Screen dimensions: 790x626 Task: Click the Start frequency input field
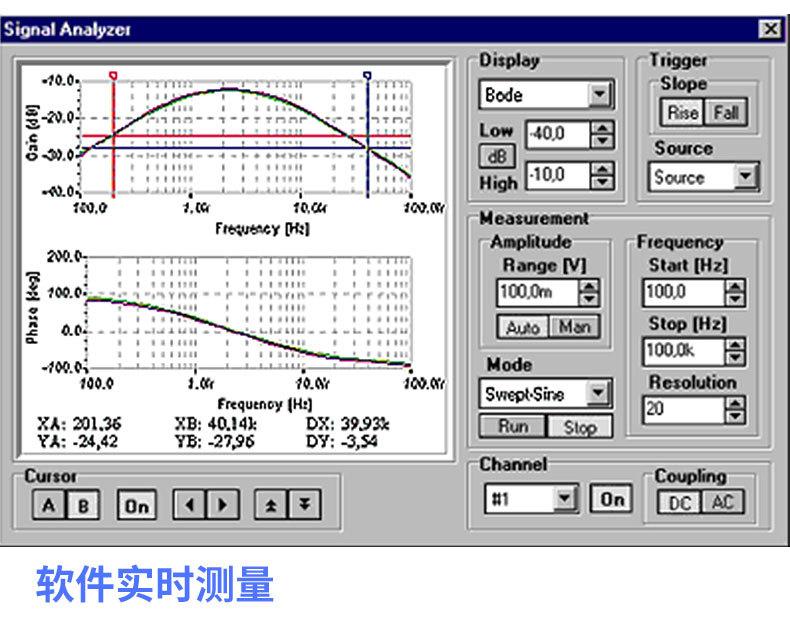[x=683, y=293]
